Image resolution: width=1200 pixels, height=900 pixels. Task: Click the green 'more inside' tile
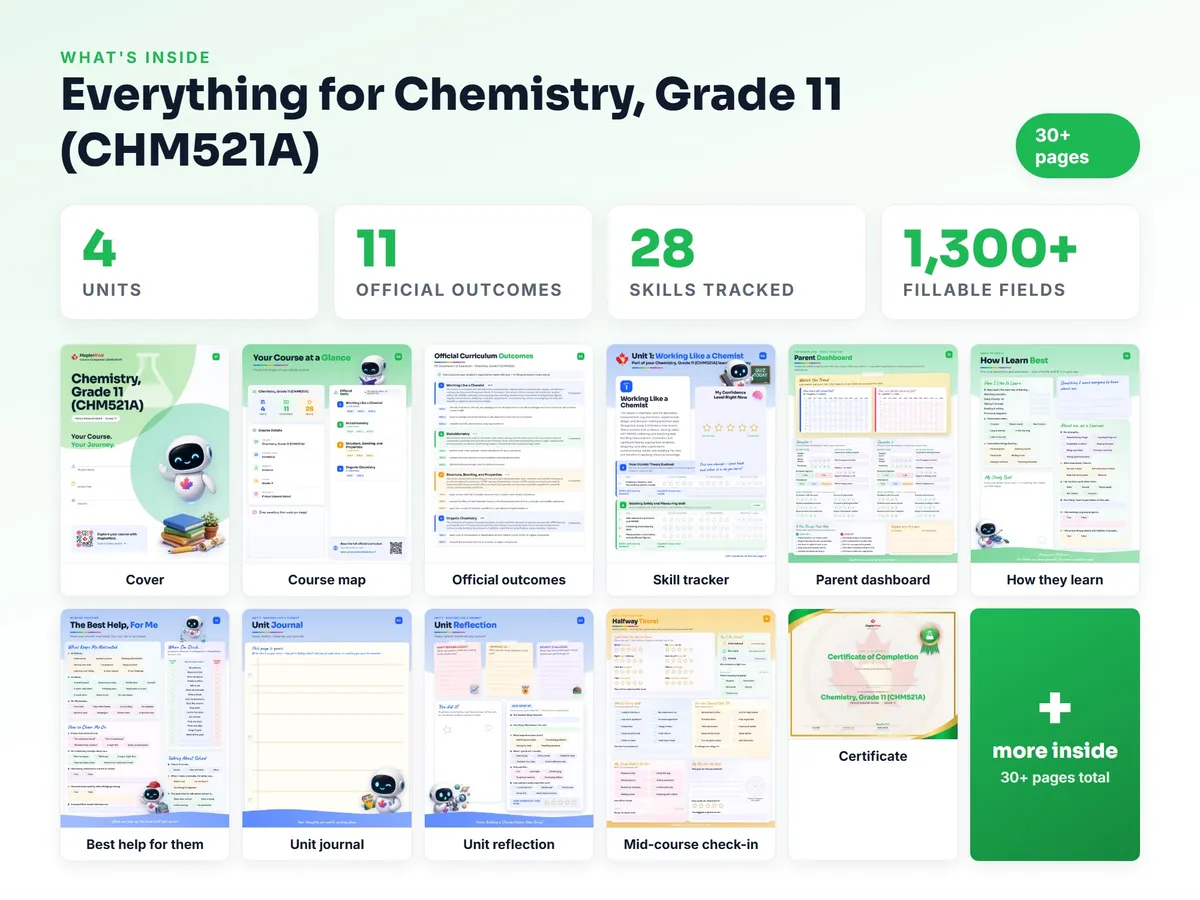(1055, 734)
